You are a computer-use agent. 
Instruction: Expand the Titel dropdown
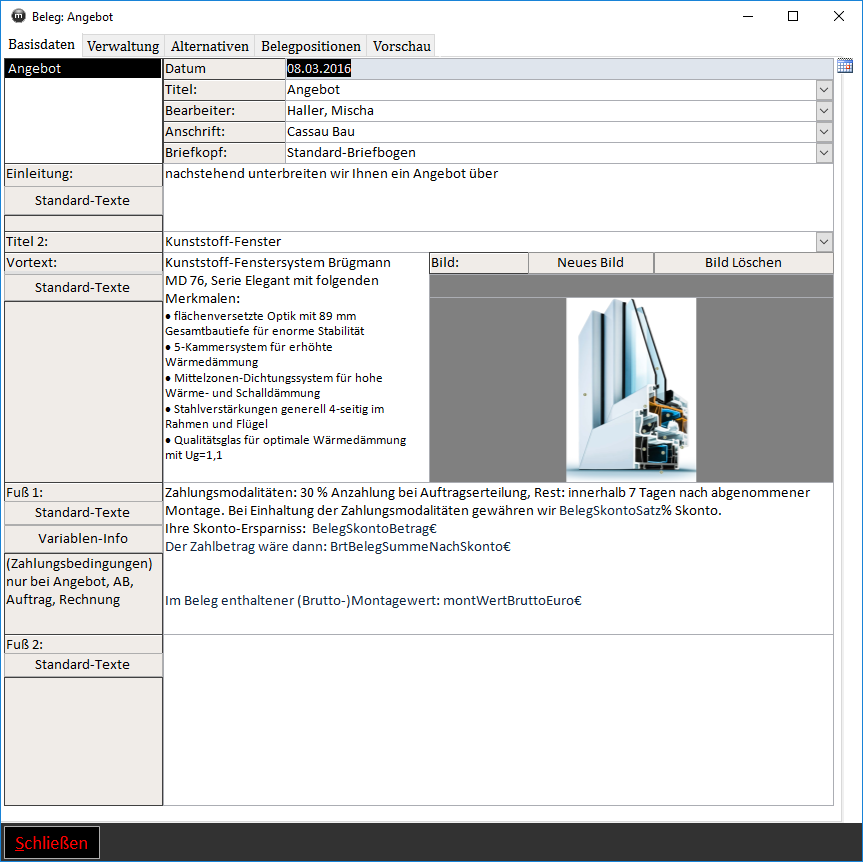[x=824, y=90]
